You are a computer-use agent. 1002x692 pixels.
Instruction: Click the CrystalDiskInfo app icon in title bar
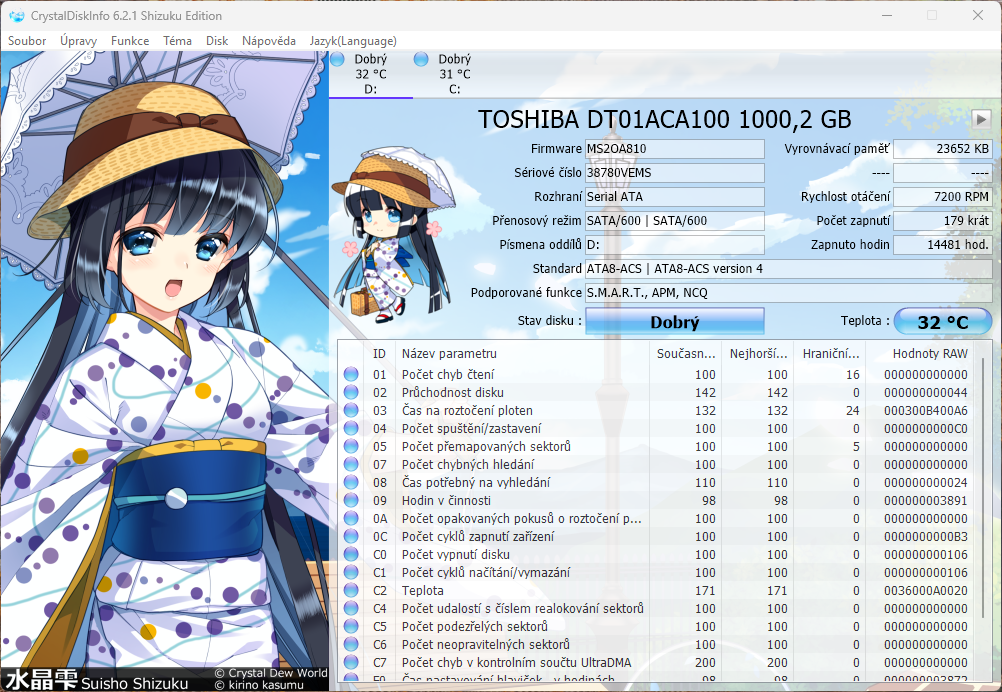[x=17, y=15]
